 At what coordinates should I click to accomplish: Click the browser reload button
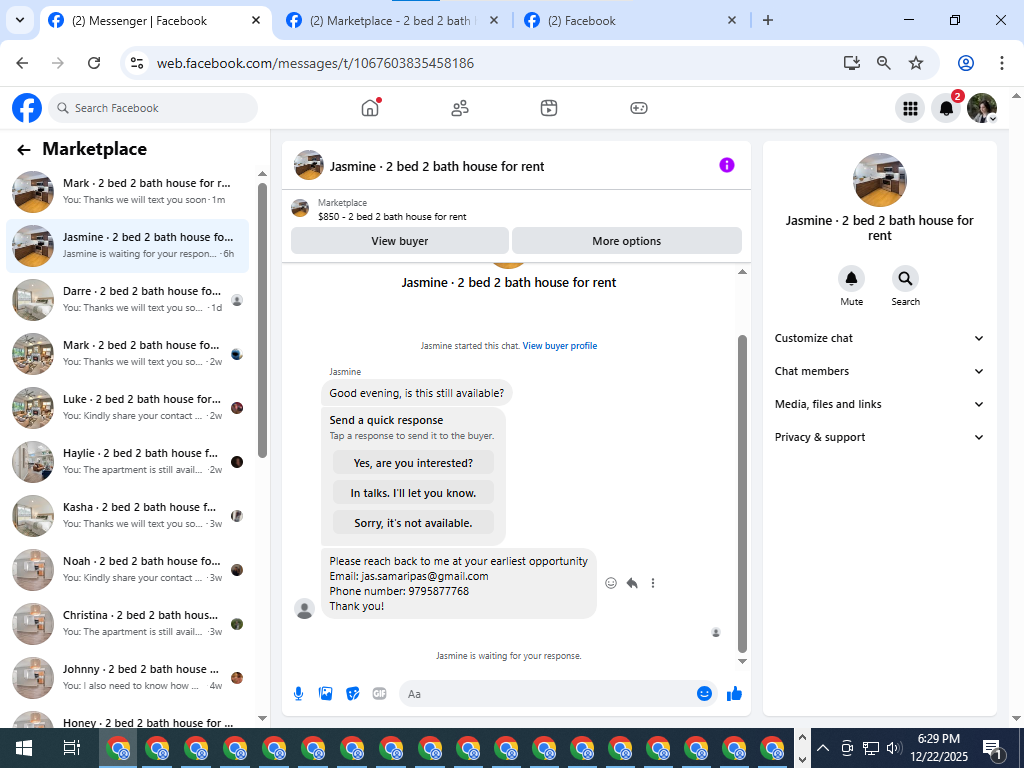point(94,63)
